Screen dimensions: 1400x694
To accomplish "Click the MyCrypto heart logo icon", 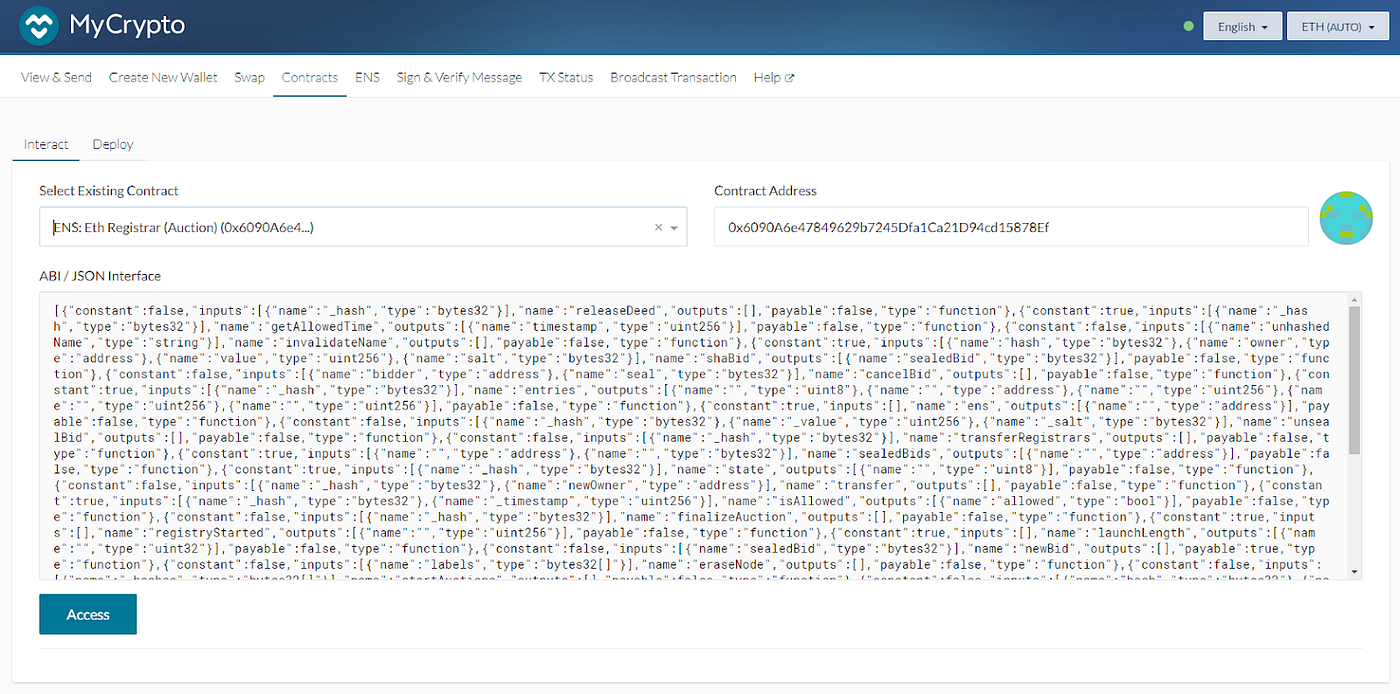I will tap(40, 25).
